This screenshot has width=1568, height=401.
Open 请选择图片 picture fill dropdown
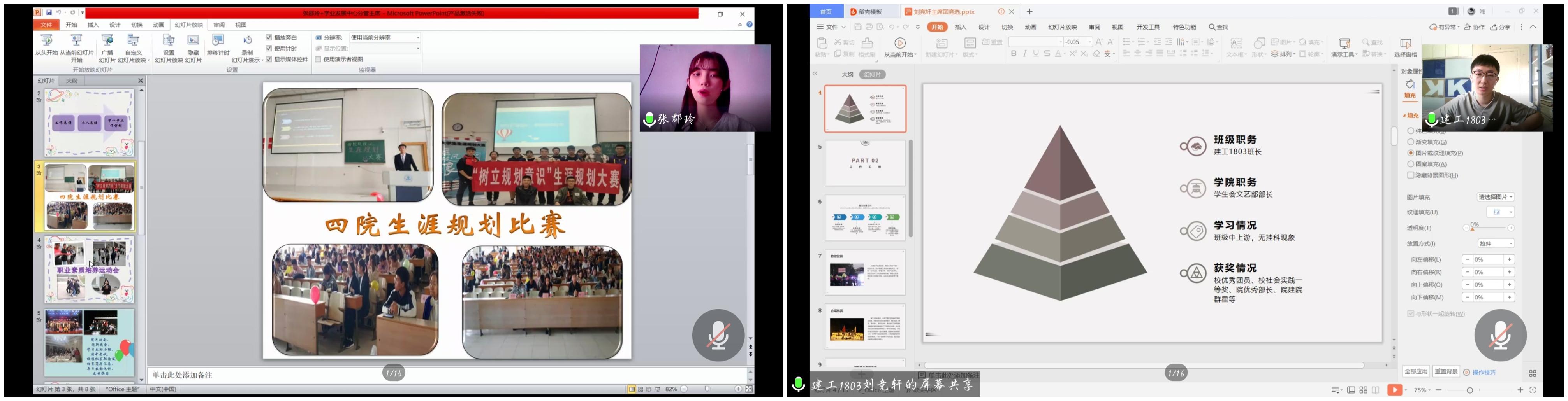[x=1496, y=198]
